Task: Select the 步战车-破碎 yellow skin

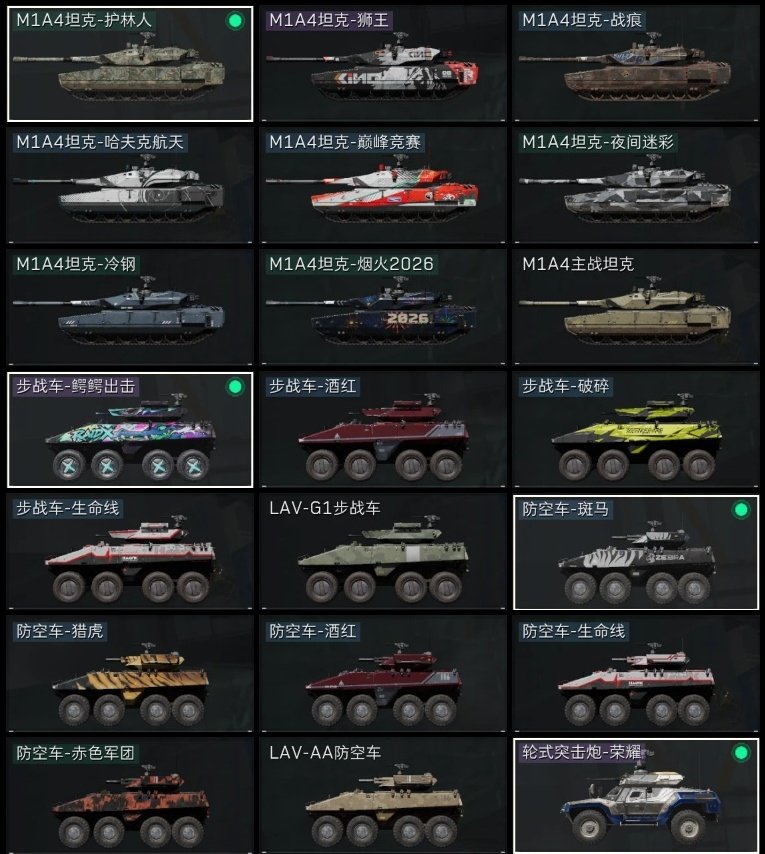Action: (636, 430)
